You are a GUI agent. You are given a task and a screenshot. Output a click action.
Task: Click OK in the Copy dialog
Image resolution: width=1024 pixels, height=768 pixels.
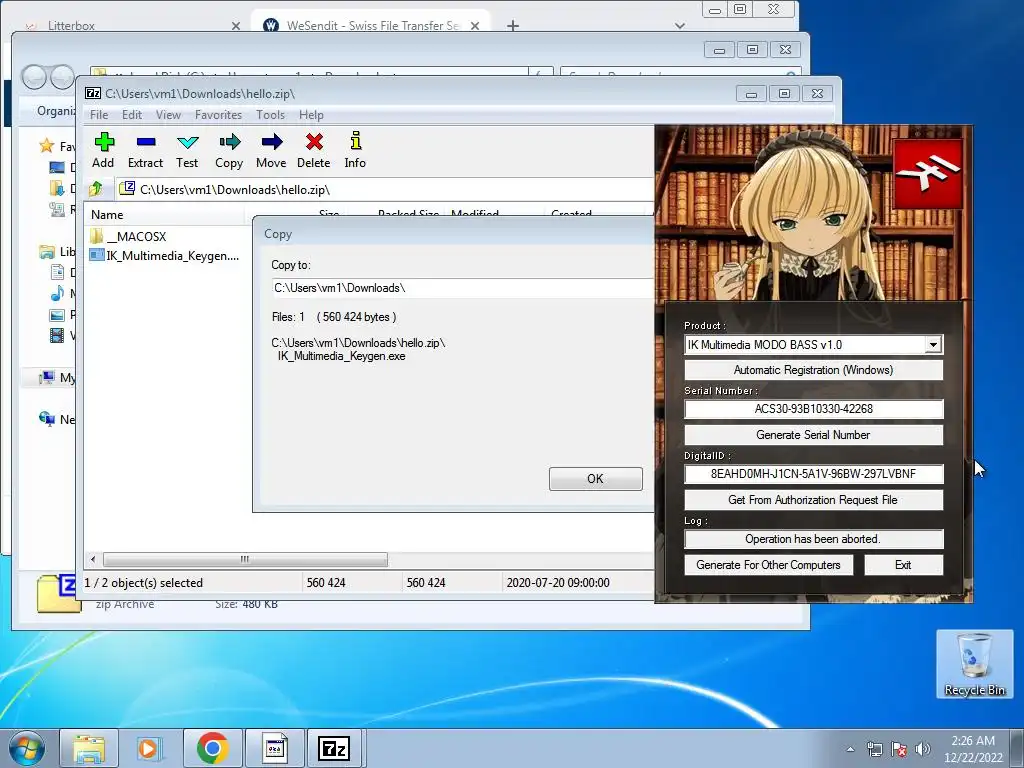[x=596, y=479]
